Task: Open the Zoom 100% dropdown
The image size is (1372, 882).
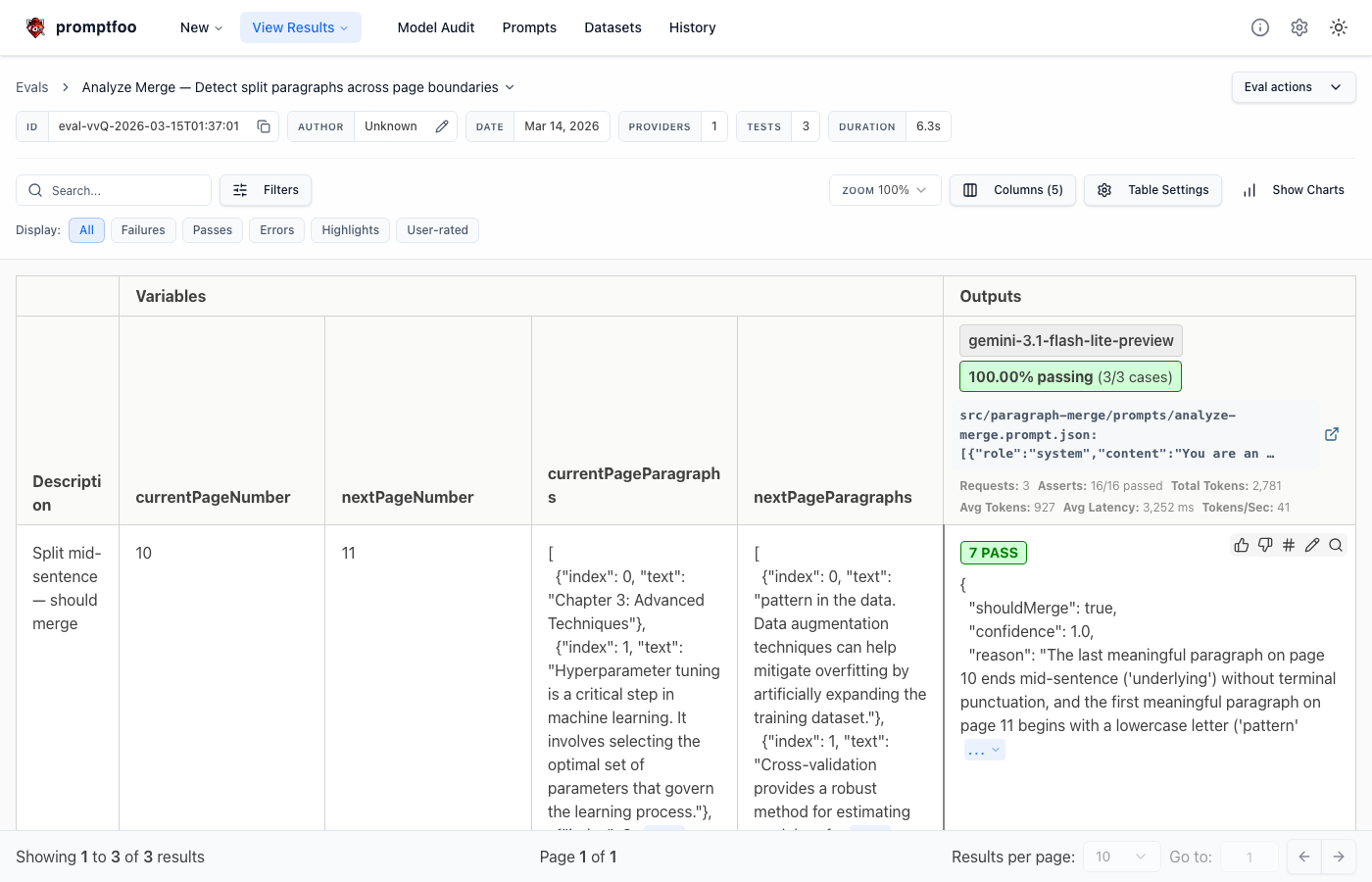Action: pos(884,190)
